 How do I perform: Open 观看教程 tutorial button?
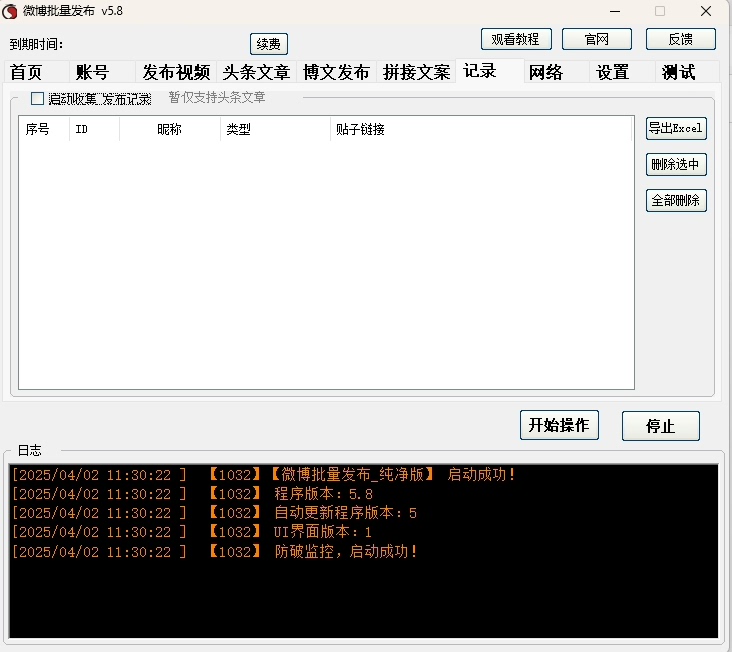(516, 39)
